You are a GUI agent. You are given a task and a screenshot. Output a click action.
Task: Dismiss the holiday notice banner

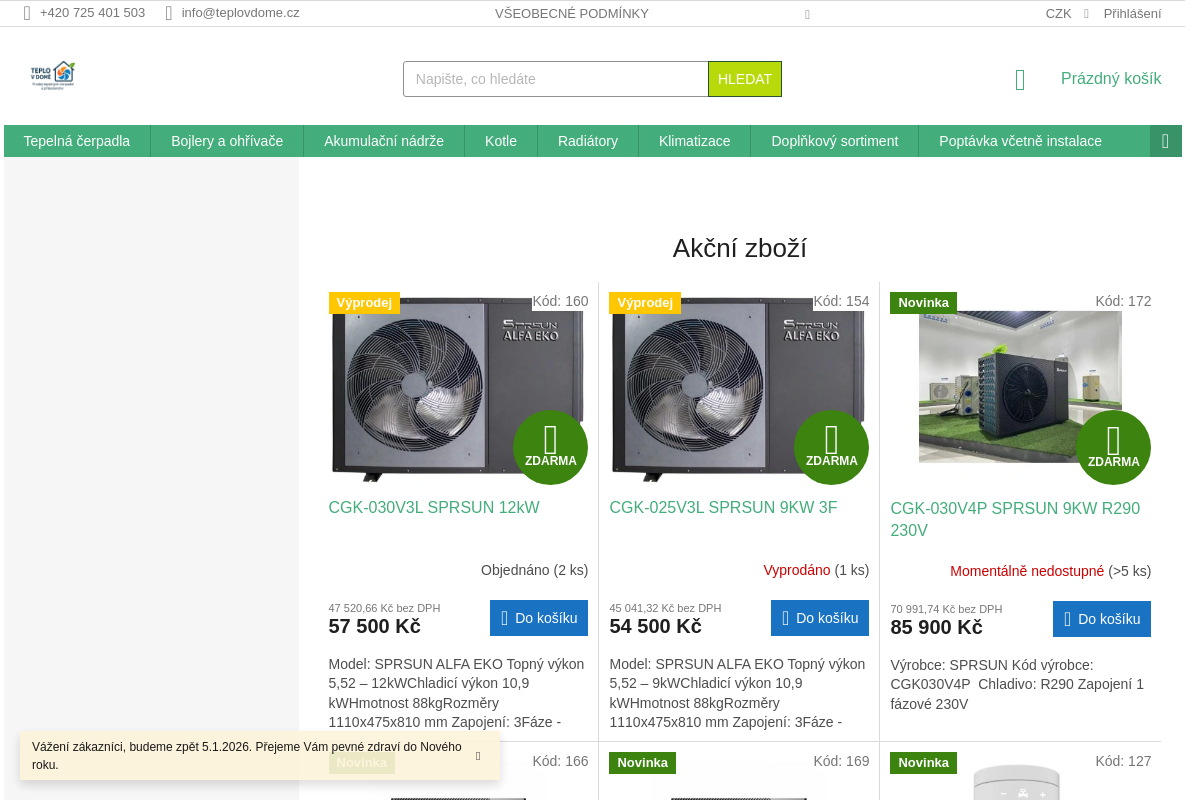click(x=478, y=756)
